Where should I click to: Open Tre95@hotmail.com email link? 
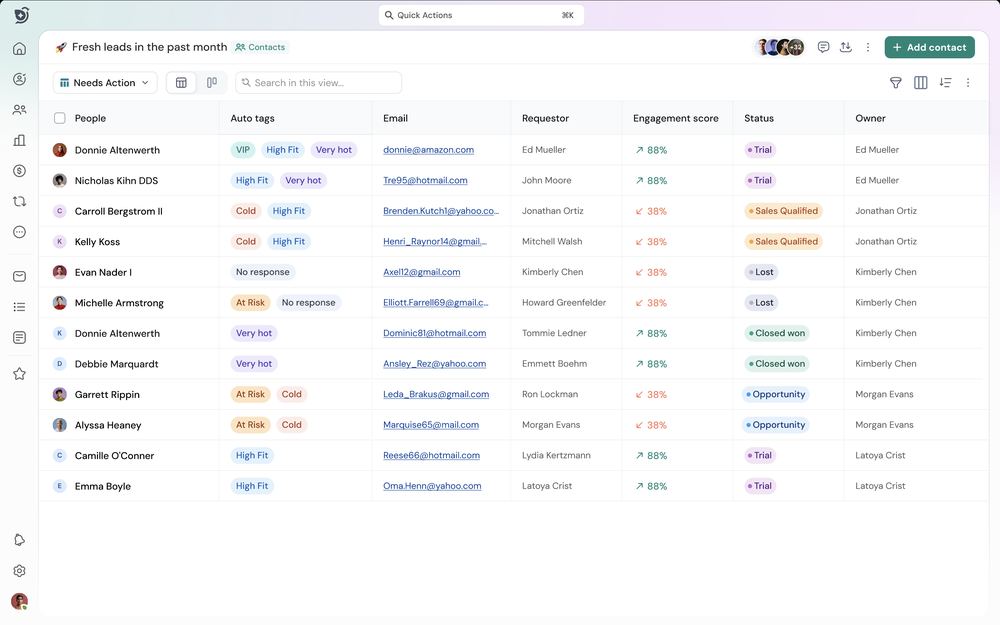(425, 180)
